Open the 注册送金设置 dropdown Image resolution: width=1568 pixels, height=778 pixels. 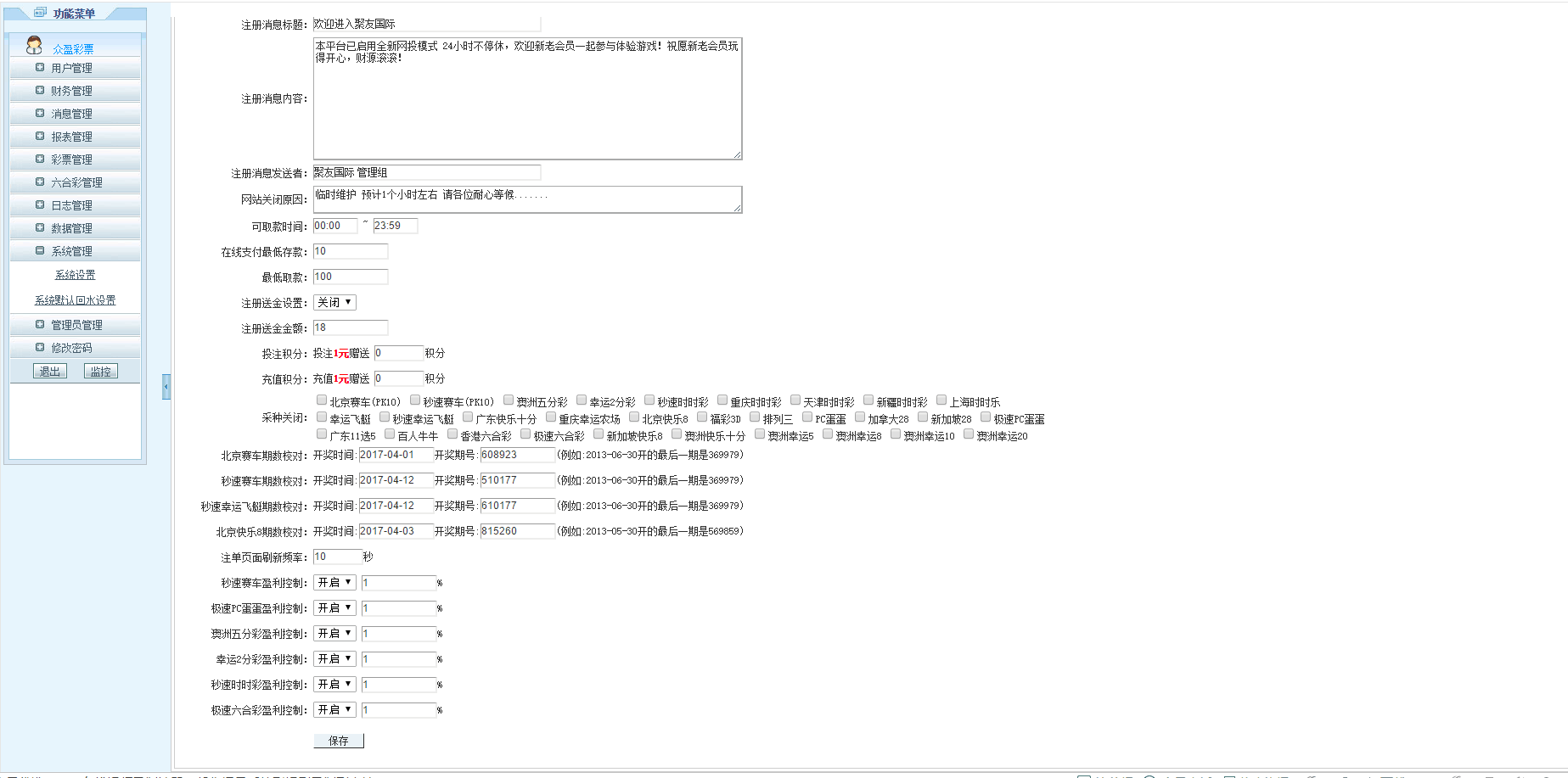[x=334, y=302]
